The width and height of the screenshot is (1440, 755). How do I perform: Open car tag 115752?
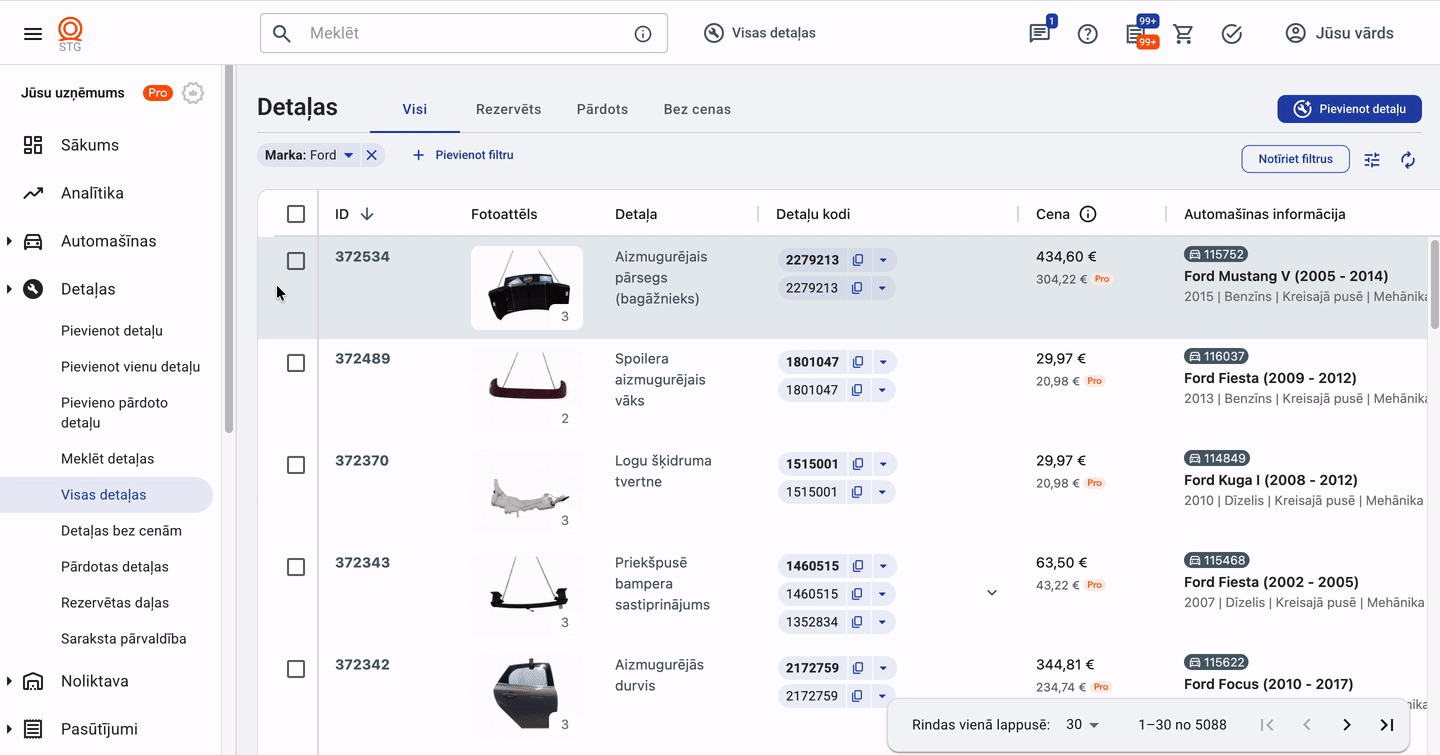1216,255
